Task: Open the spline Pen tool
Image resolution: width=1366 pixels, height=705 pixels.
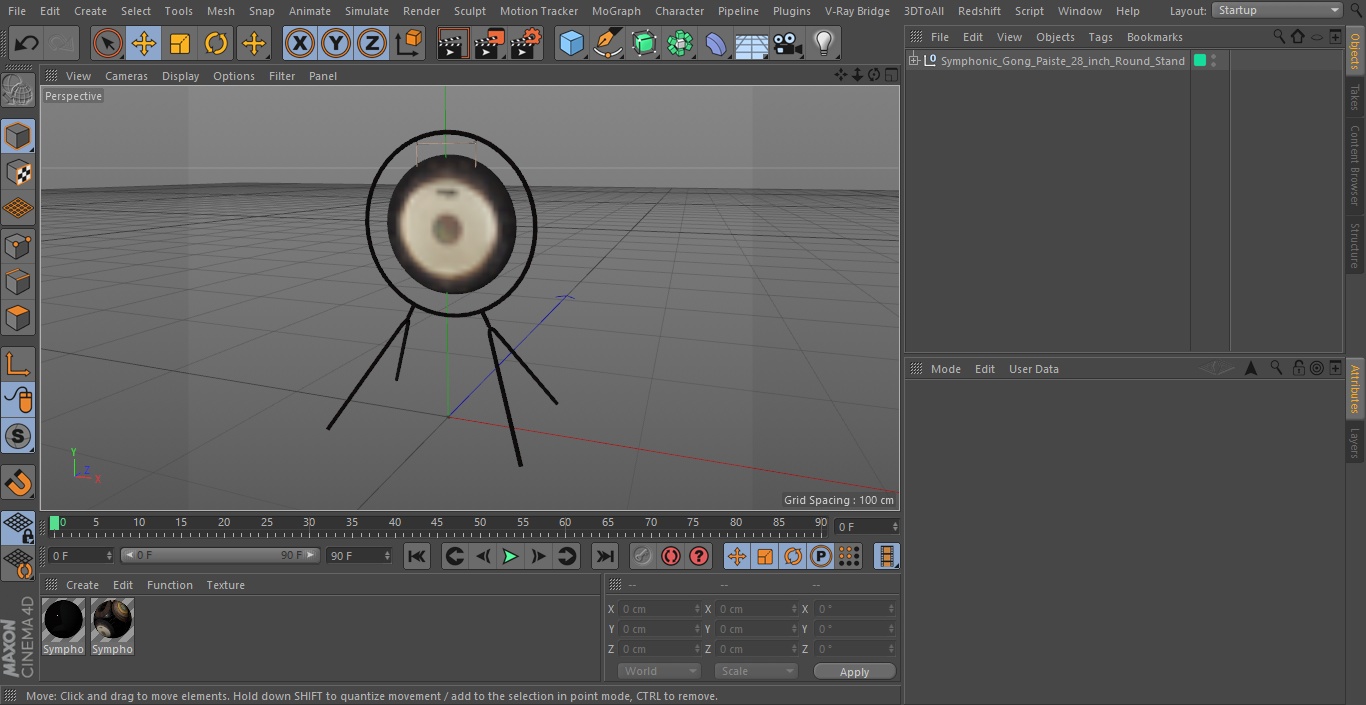Action: (x=608, y=43)
